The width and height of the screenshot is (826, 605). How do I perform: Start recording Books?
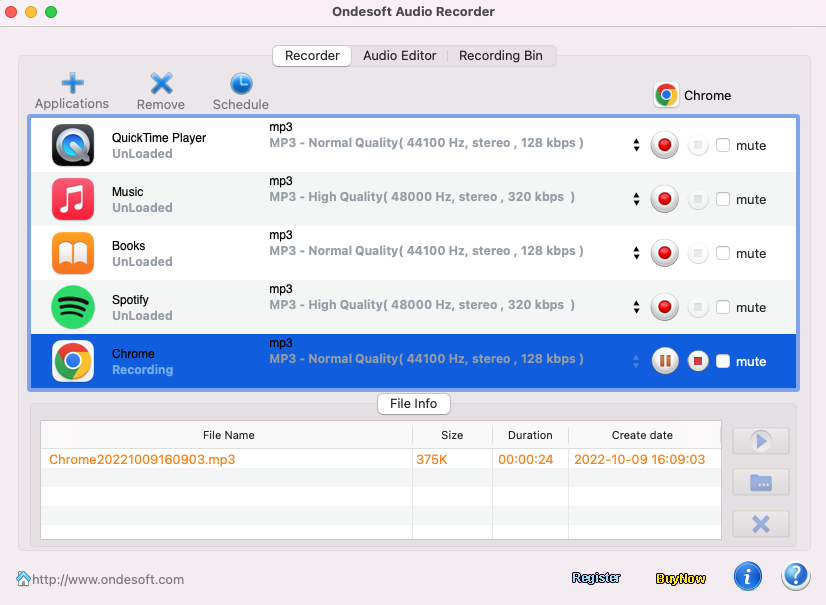point(664,253)
